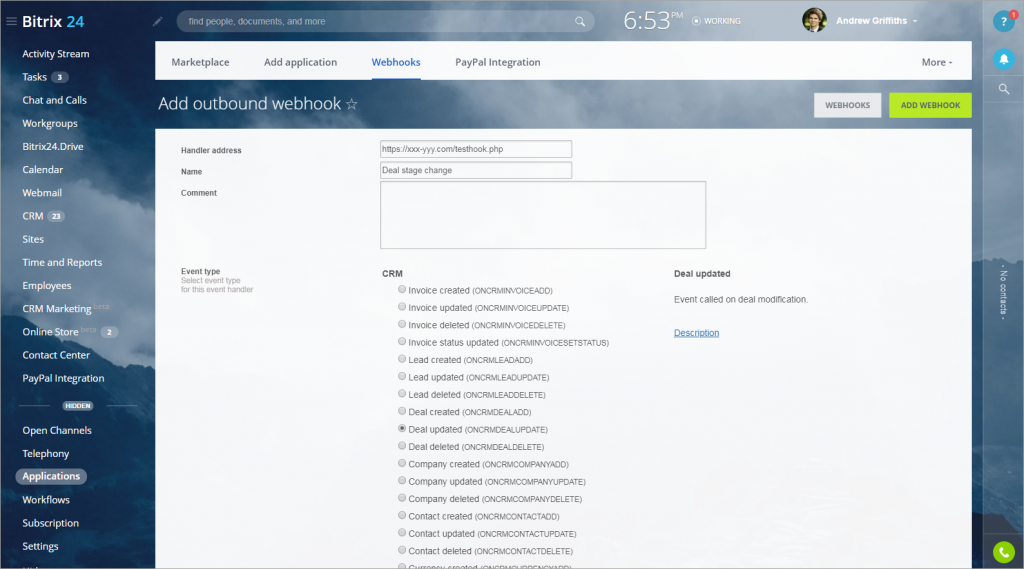Viewport: 1024px width, 569px height.
Task: Click Online Store counter badge 2
Action: [109, 333]
